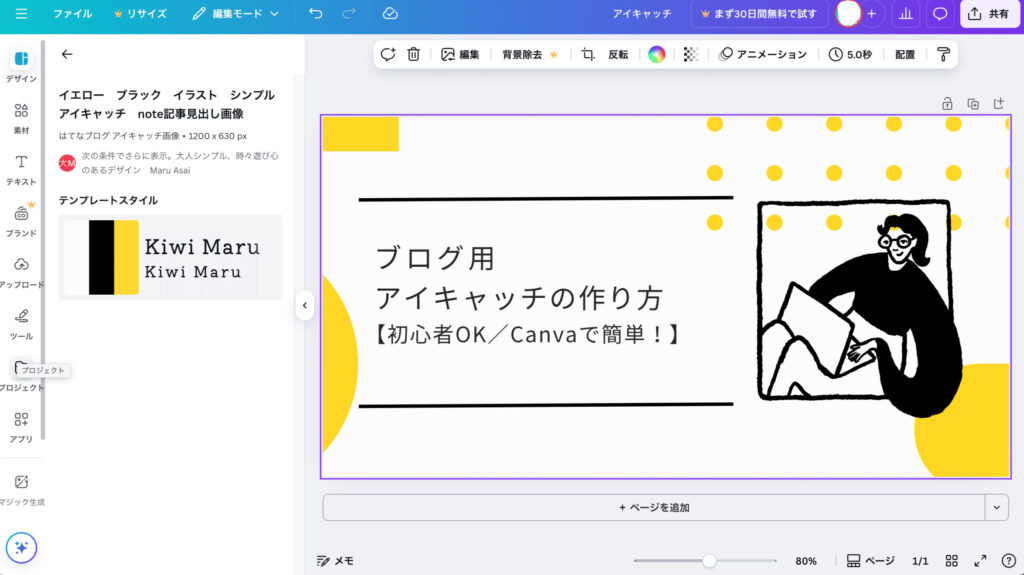Screen dimensions: 1024x575
Task: Open the hamburger main menu
Action: 21,13
